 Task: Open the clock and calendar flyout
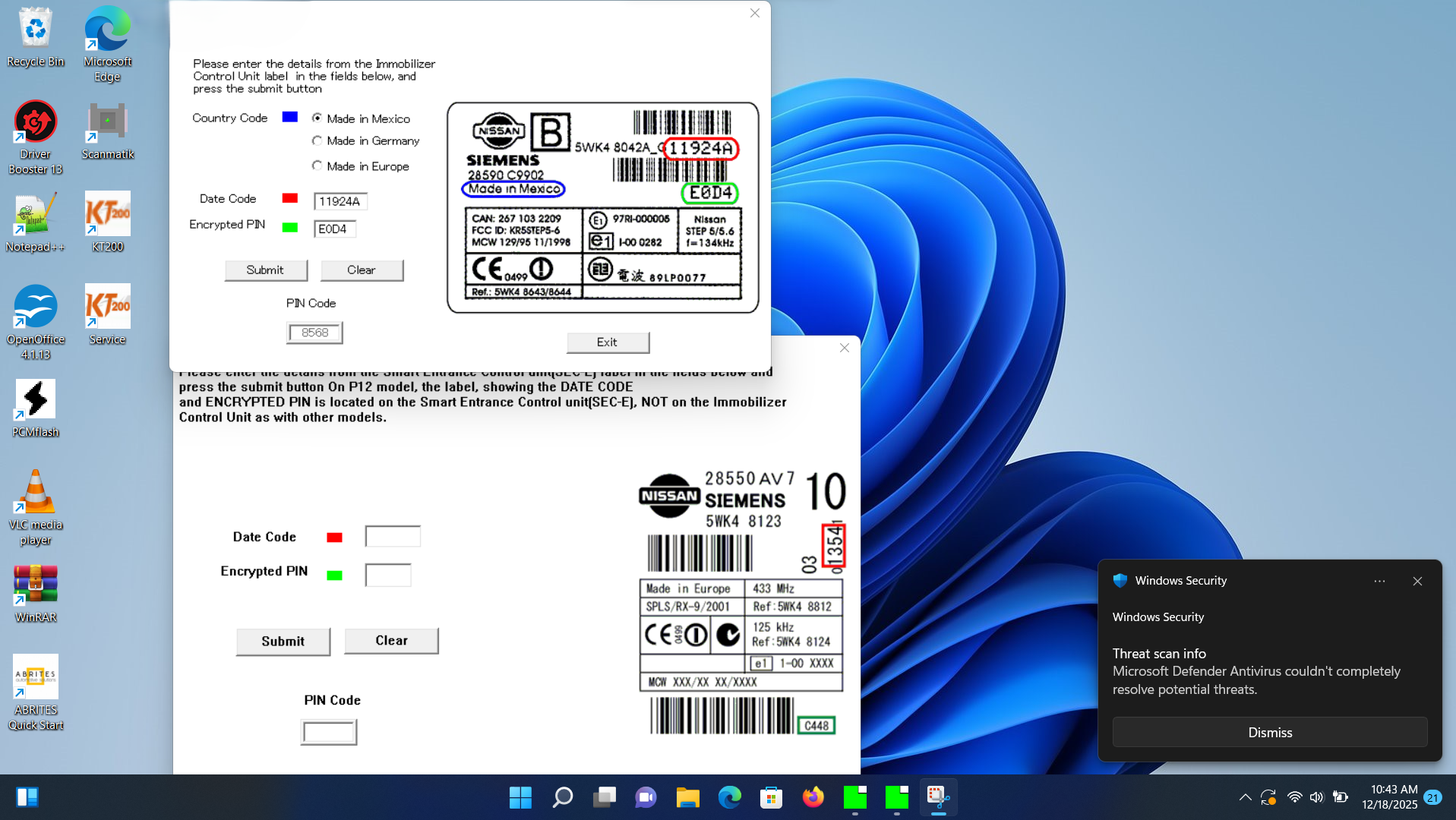tap(1389, 797)
